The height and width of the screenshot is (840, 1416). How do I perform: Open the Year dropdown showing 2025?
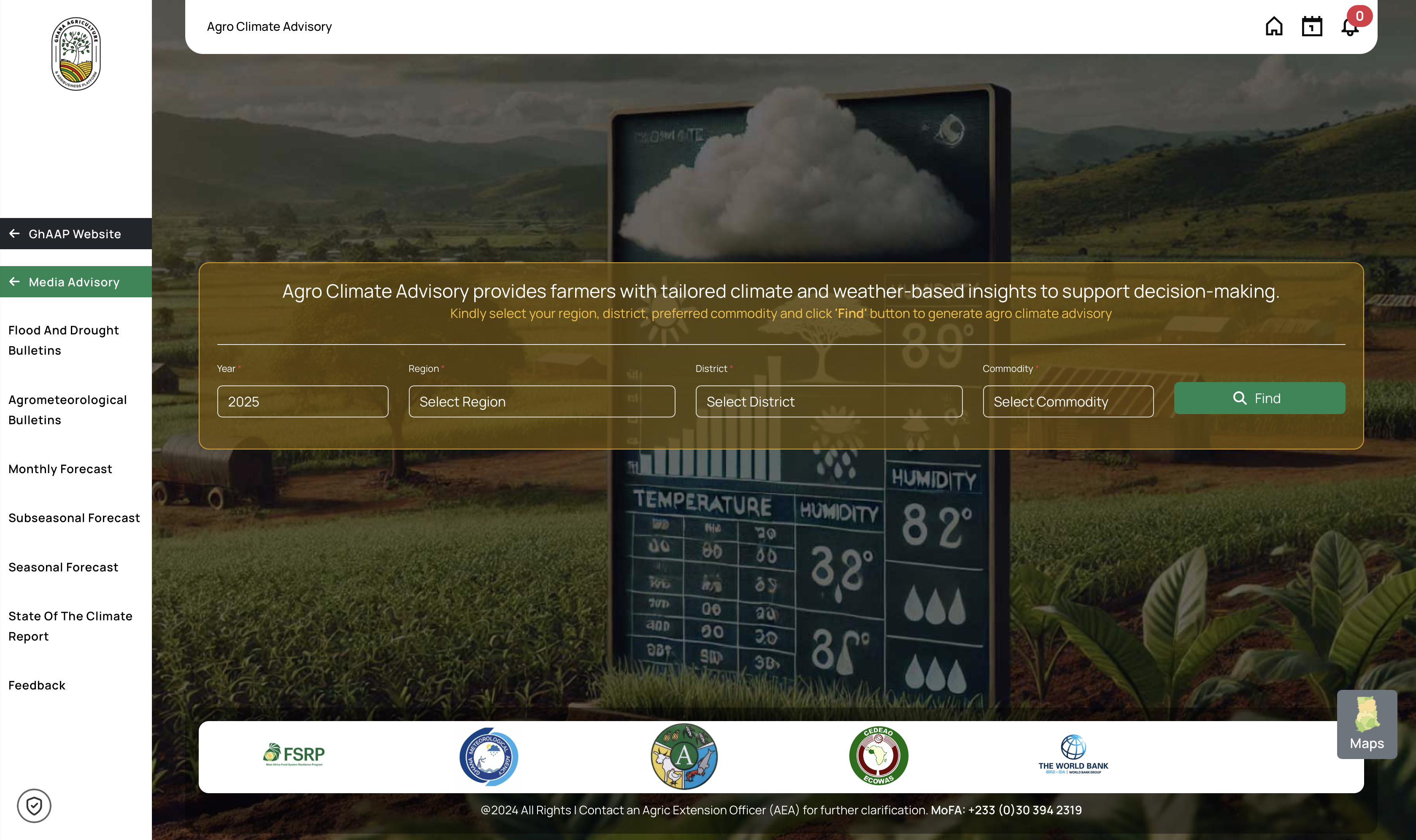tap(303, 401)
